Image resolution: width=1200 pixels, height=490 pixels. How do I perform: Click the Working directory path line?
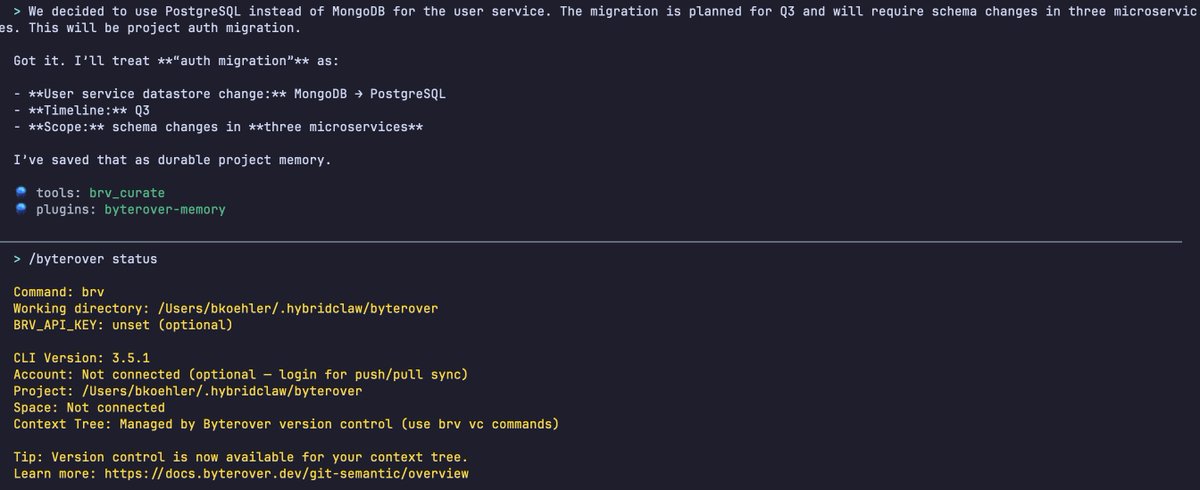coord(225,308)
